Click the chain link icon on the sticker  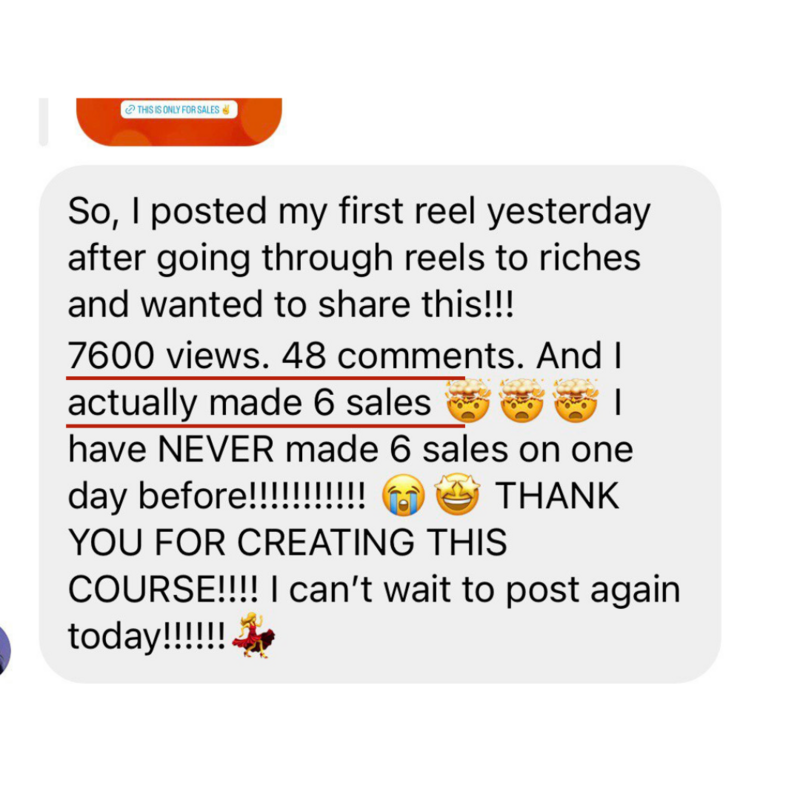[x=130, y=110]
